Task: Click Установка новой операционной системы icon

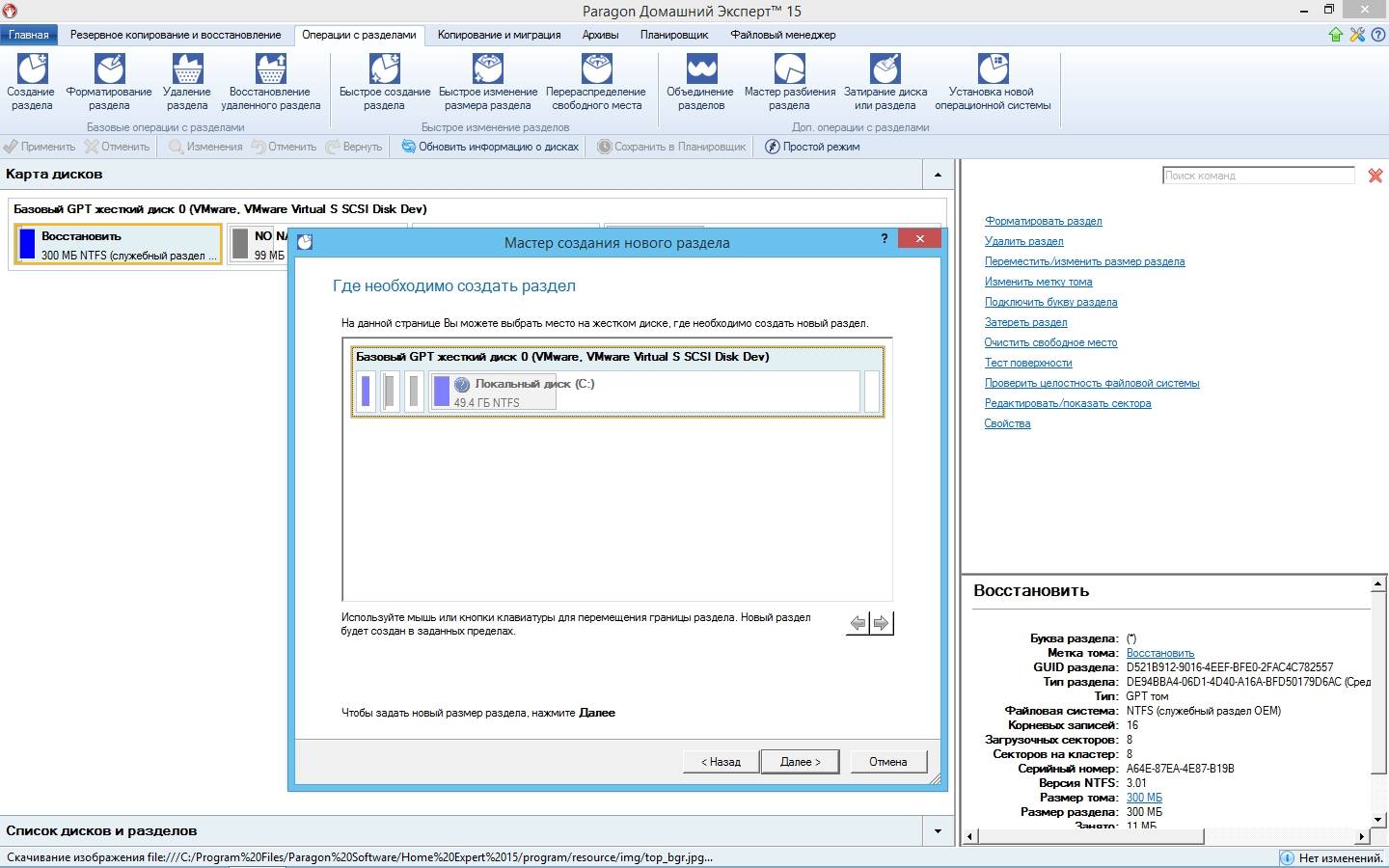Action: (993, 69)
